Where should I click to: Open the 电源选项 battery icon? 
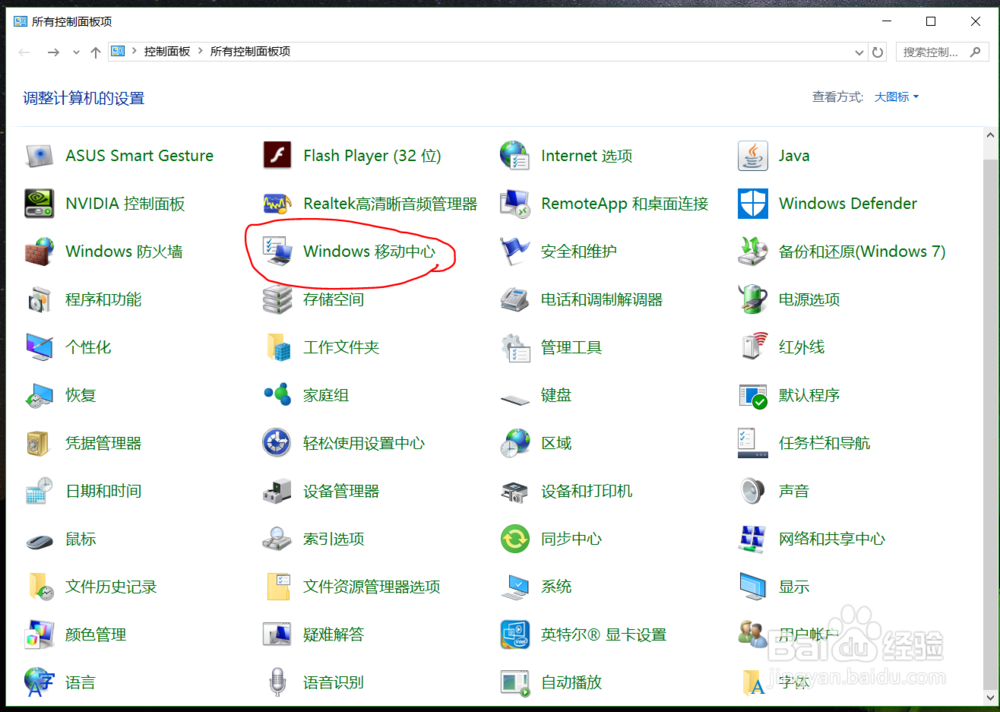tap(753, 299)
